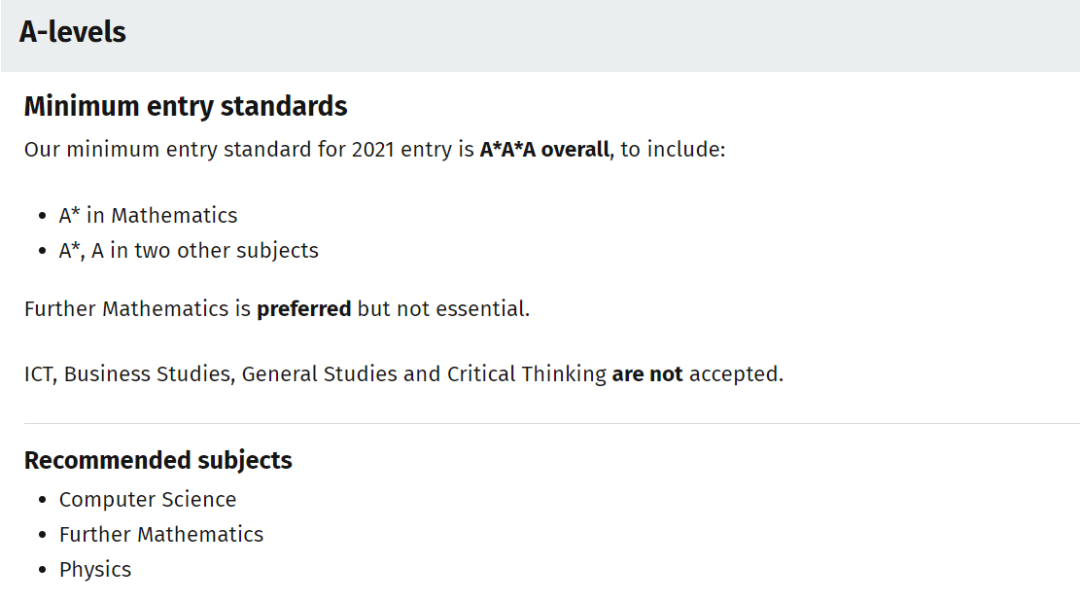Select the A* in Mathematics bullet

[x=148, y=216]
